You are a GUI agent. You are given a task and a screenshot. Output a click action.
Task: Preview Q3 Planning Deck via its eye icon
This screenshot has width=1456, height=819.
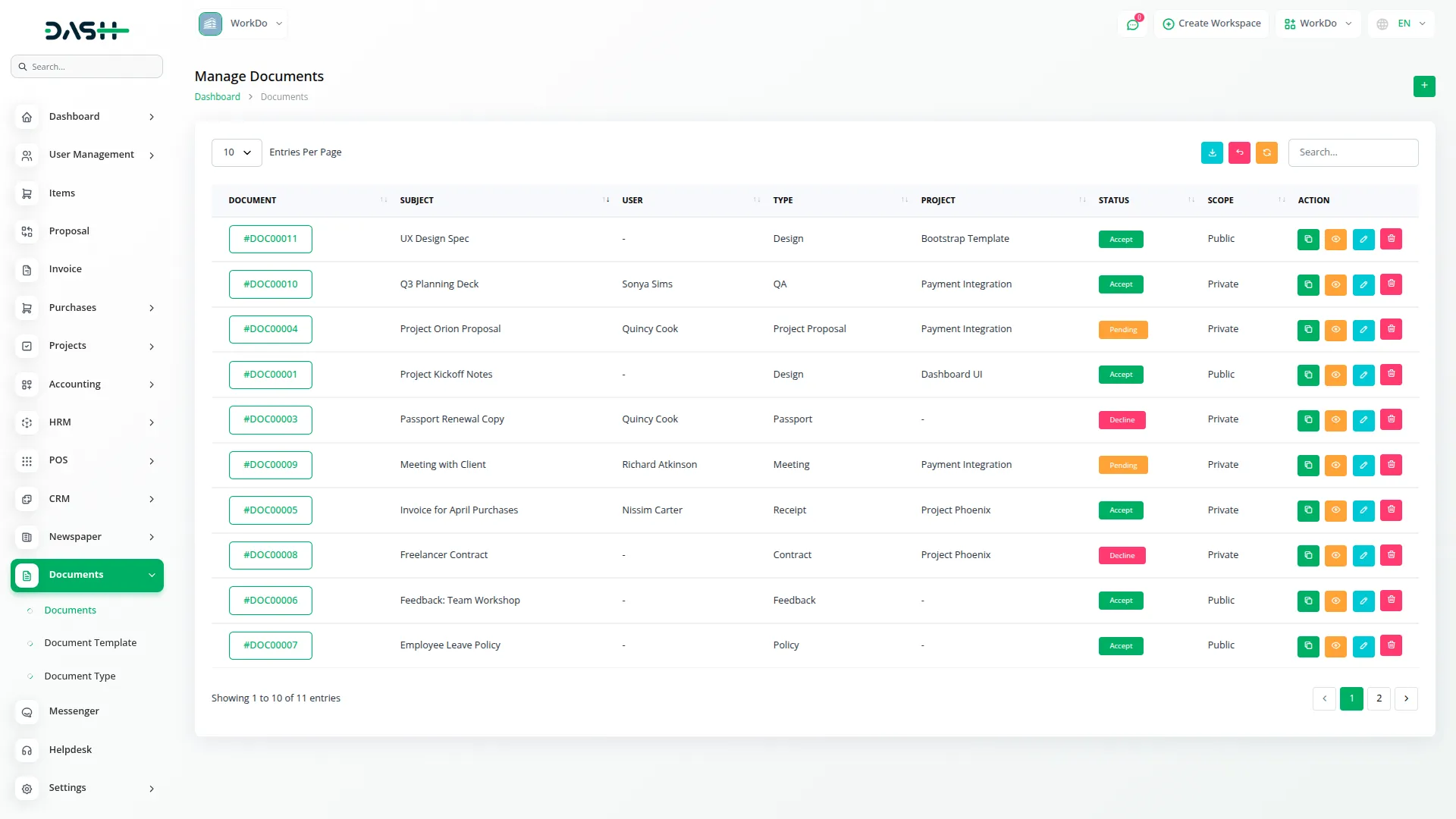coord(1335,284)
